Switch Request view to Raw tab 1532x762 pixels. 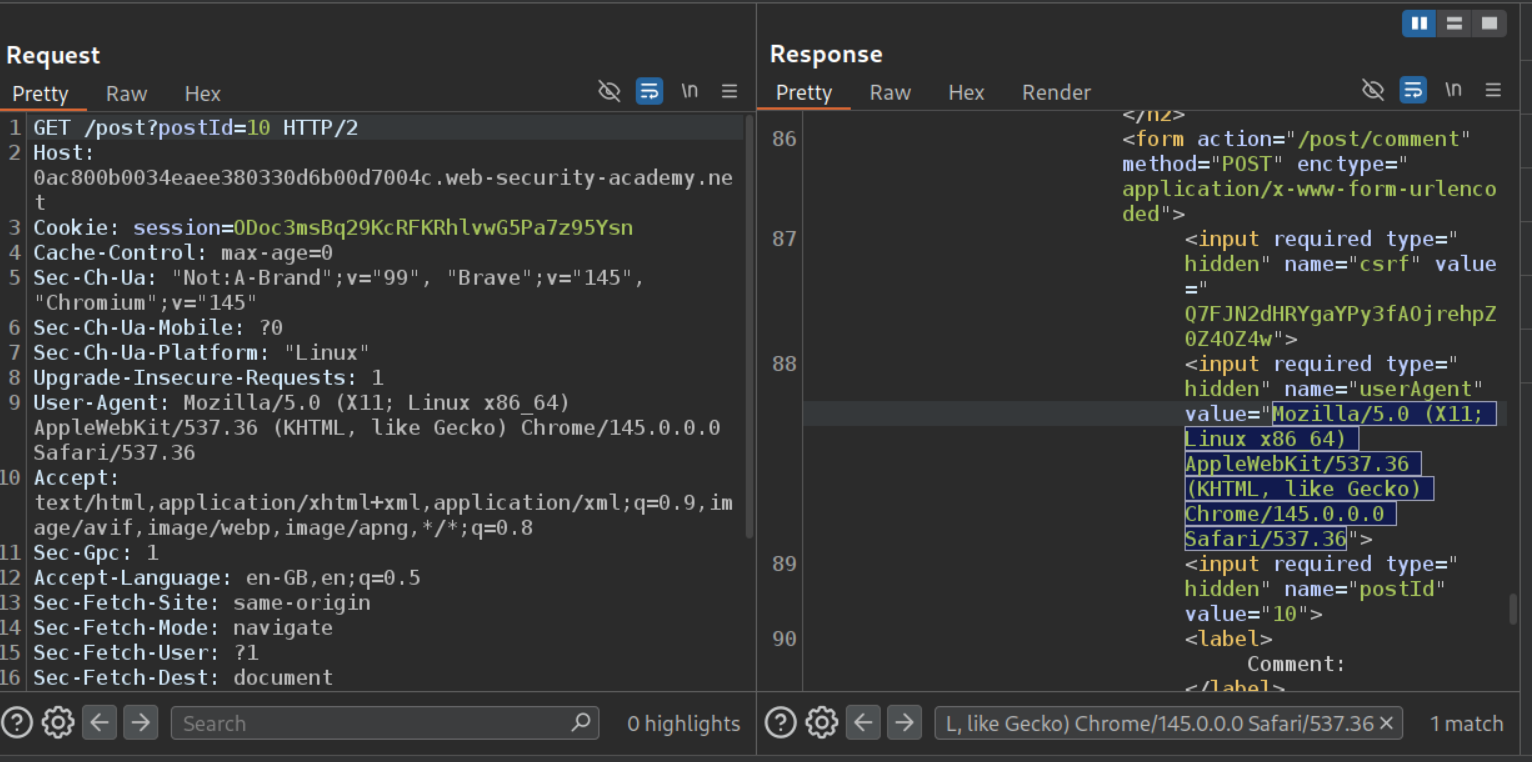(126, 94)
